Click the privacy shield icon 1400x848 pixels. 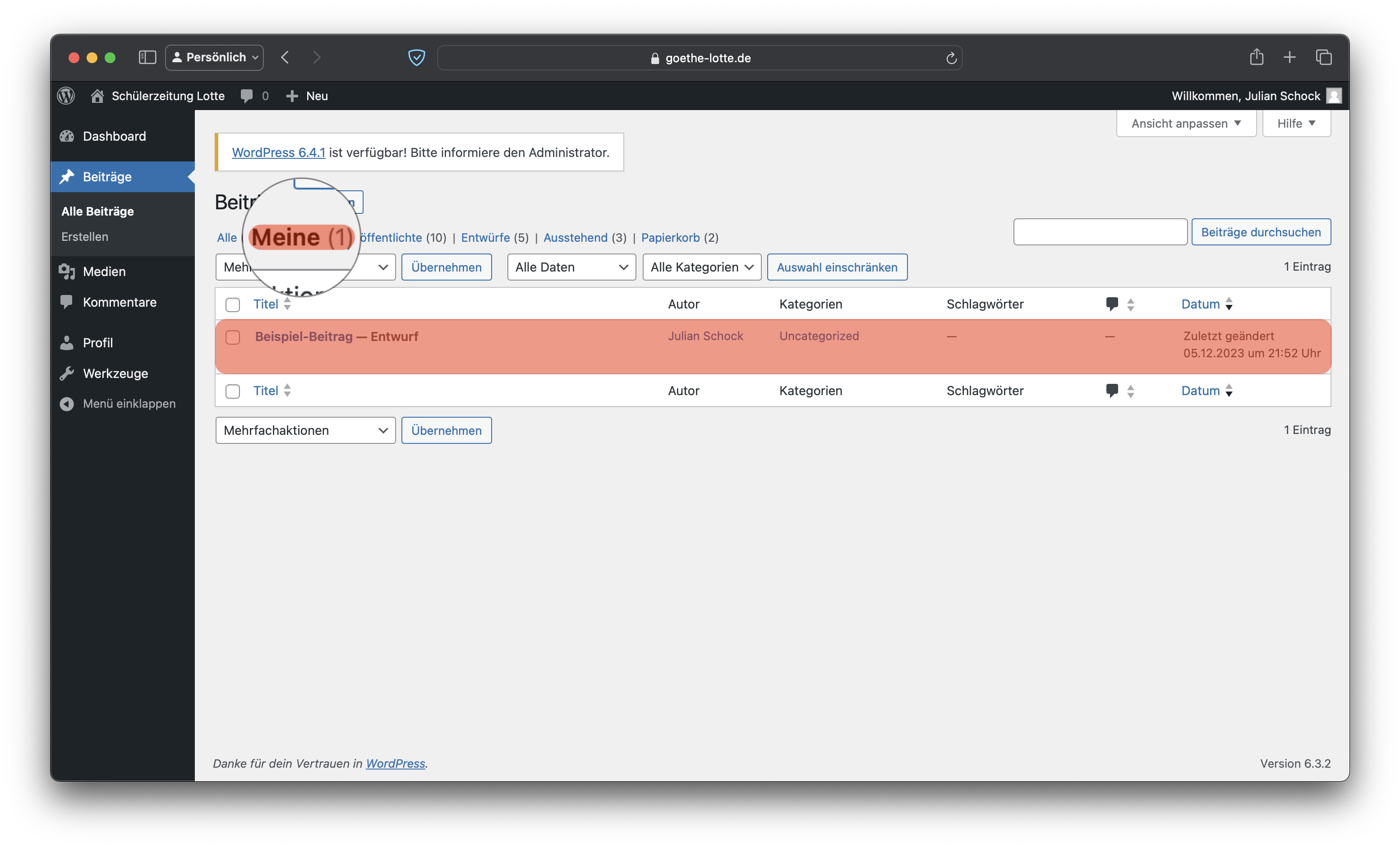(x=416, y=57)
